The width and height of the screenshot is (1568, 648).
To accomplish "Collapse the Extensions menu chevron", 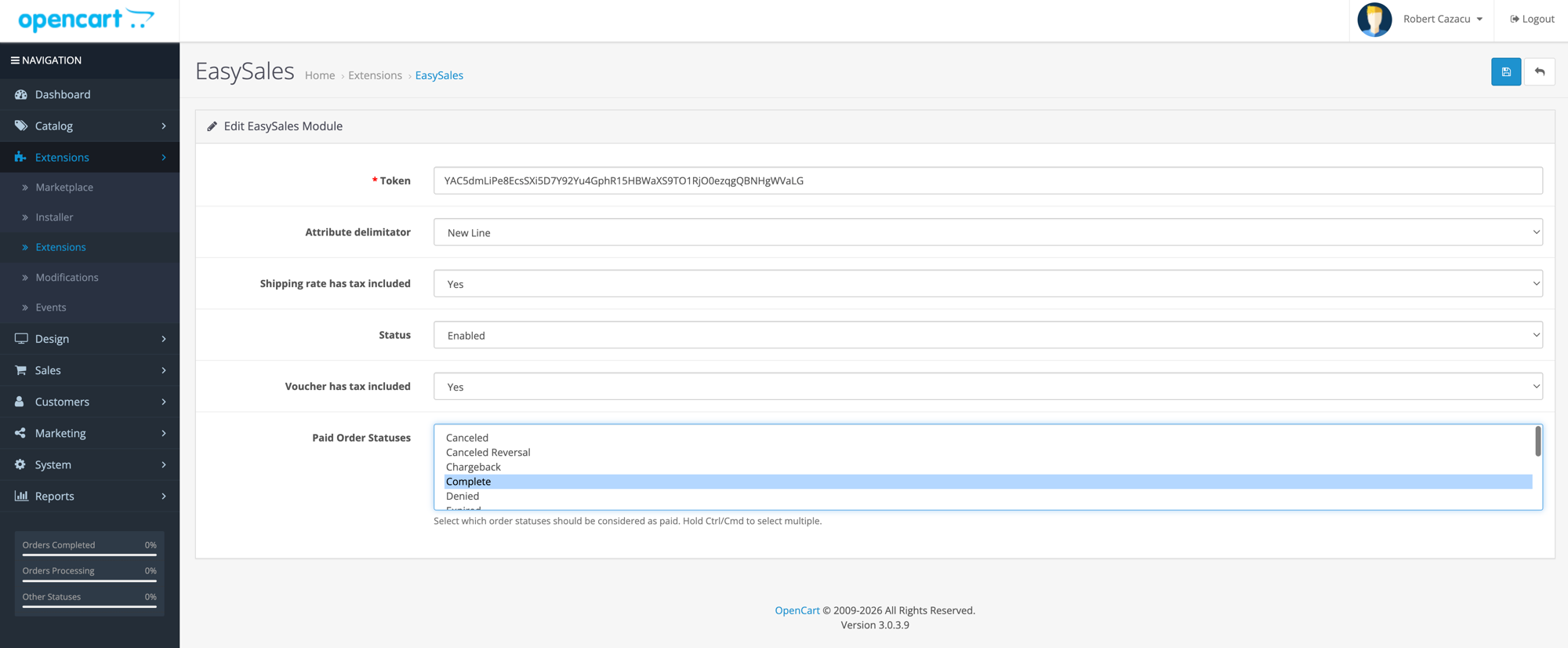I will (164, 157).
